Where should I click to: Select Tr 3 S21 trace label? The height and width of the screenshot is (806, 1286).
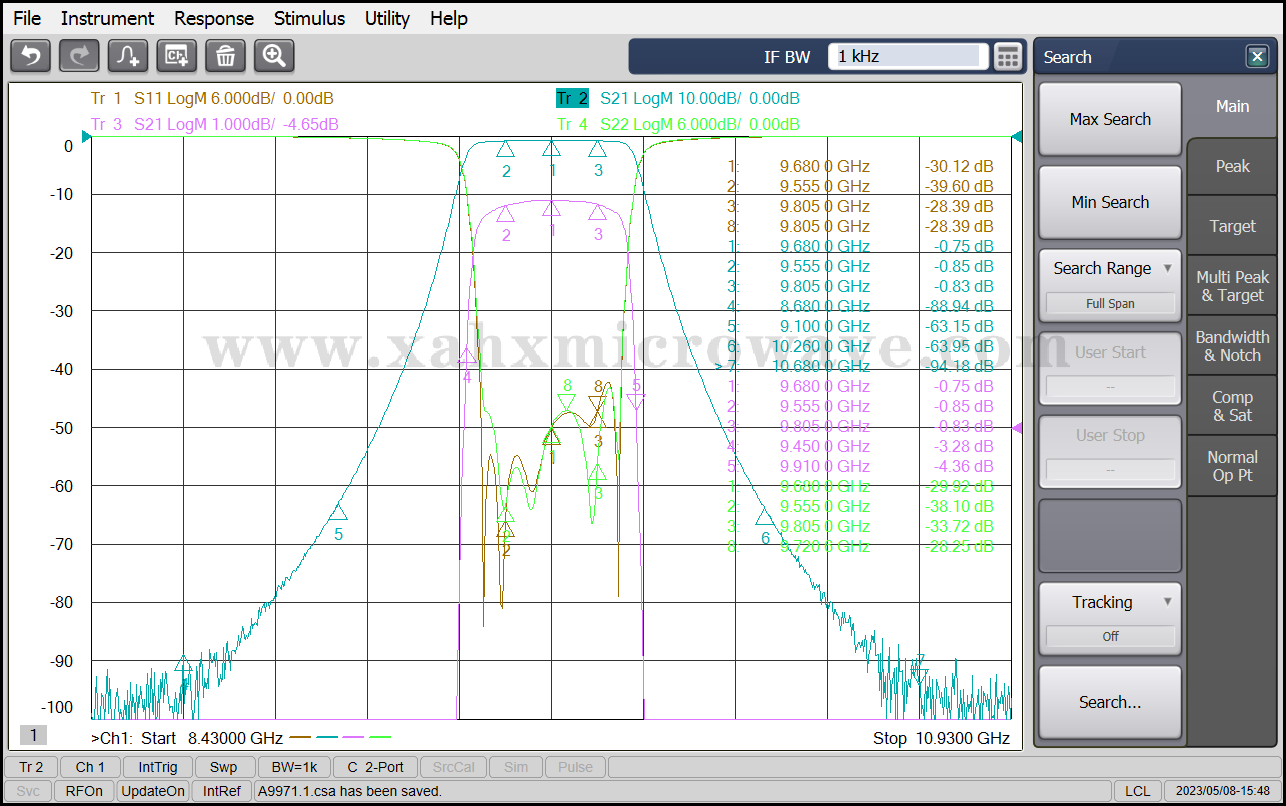tap(214, 124)
